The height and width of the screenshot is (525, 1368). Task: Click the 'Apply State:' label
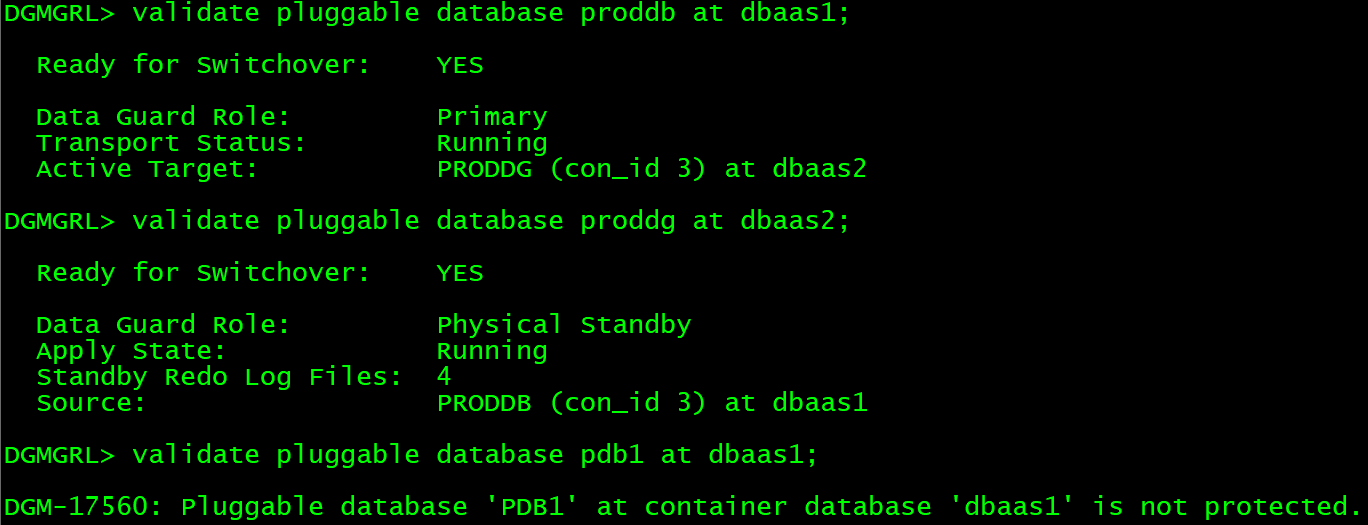[x=131, y=352]
